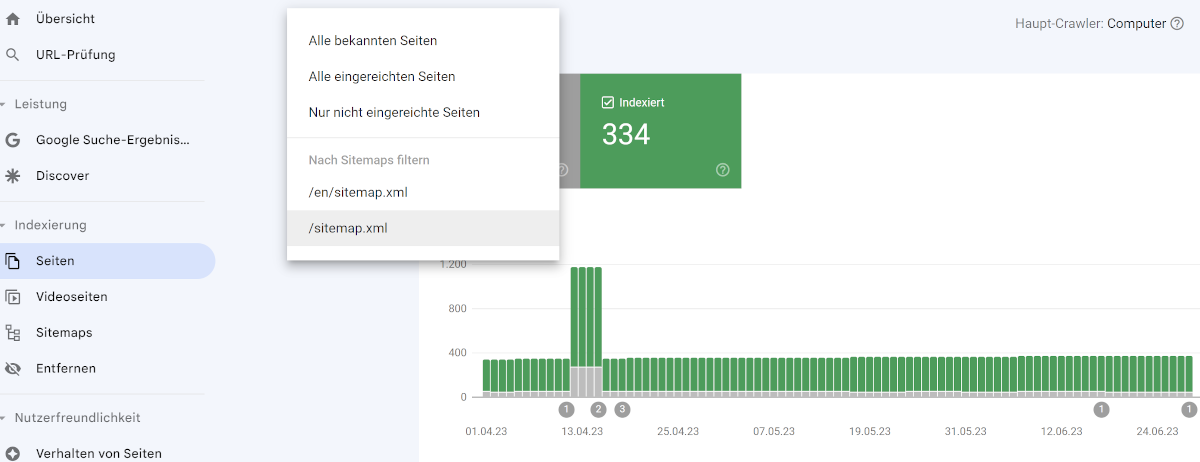
Task: Toggle the Indexiert checkbox
Action: pos(607,102)
